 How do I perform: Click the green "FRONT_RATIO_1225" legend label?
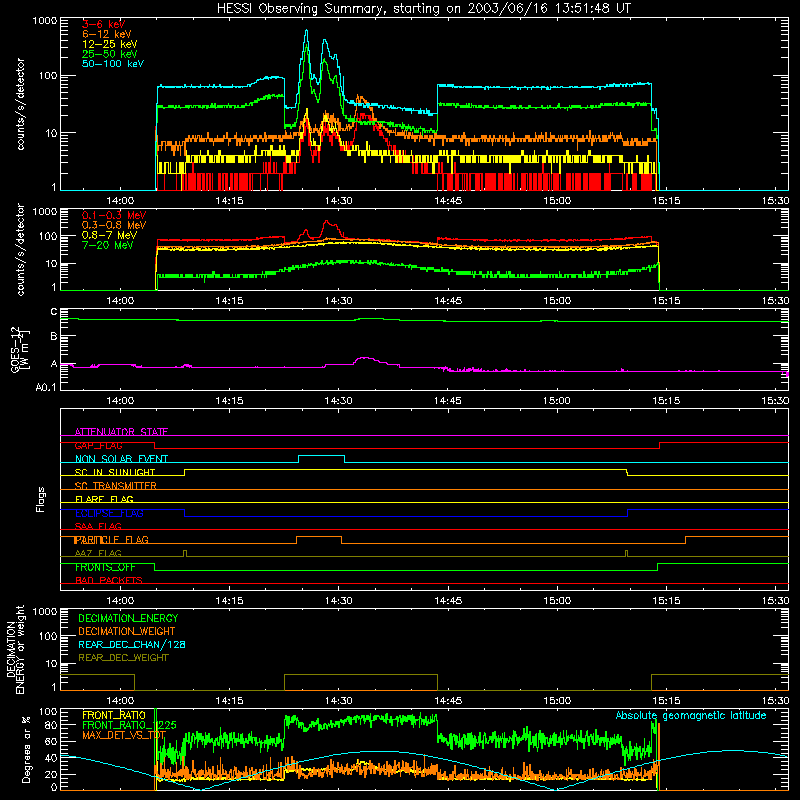click(x=129, y=725)
